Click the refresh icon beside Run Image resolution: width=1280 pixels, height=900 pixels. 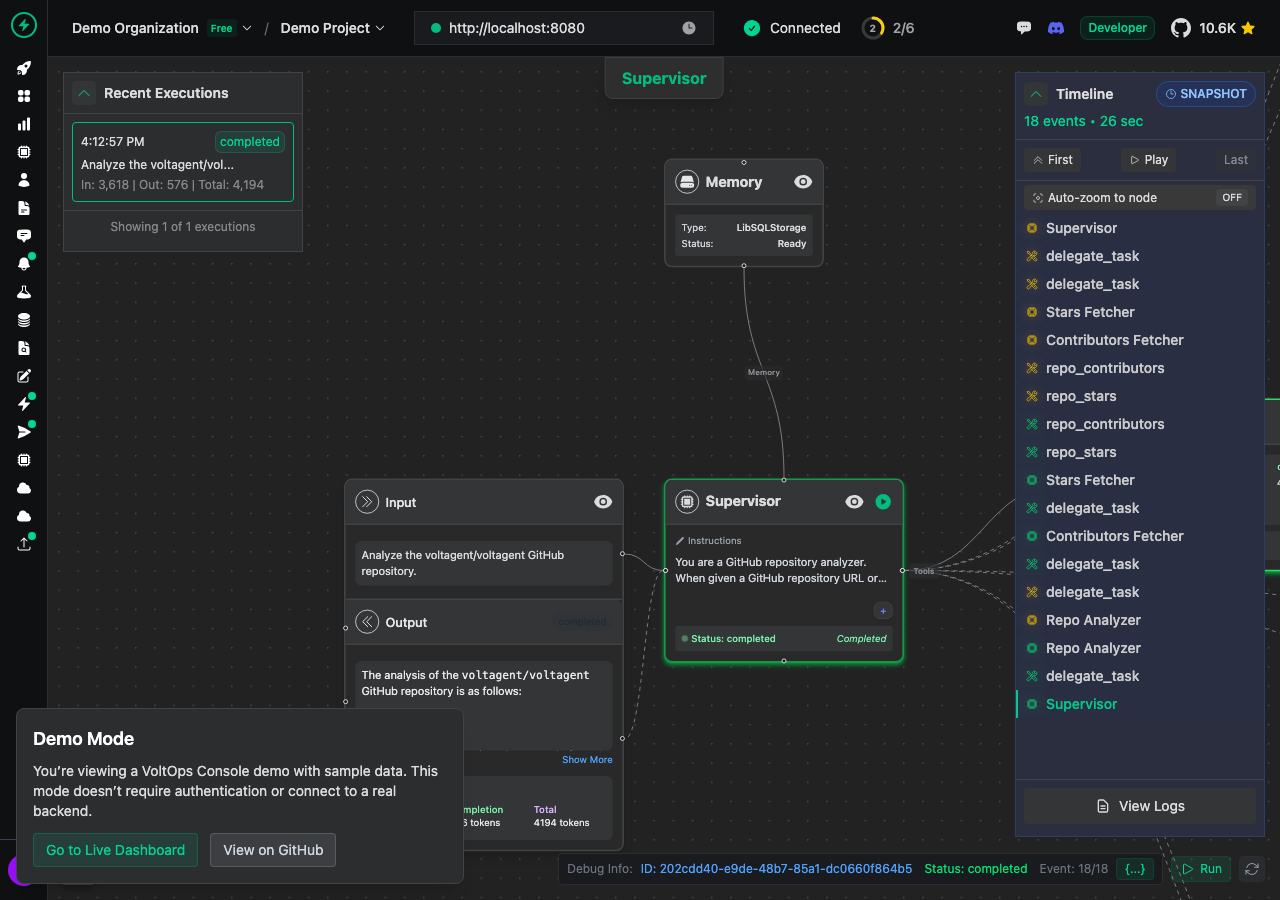pyautogui.click(x=1251, y=869)
